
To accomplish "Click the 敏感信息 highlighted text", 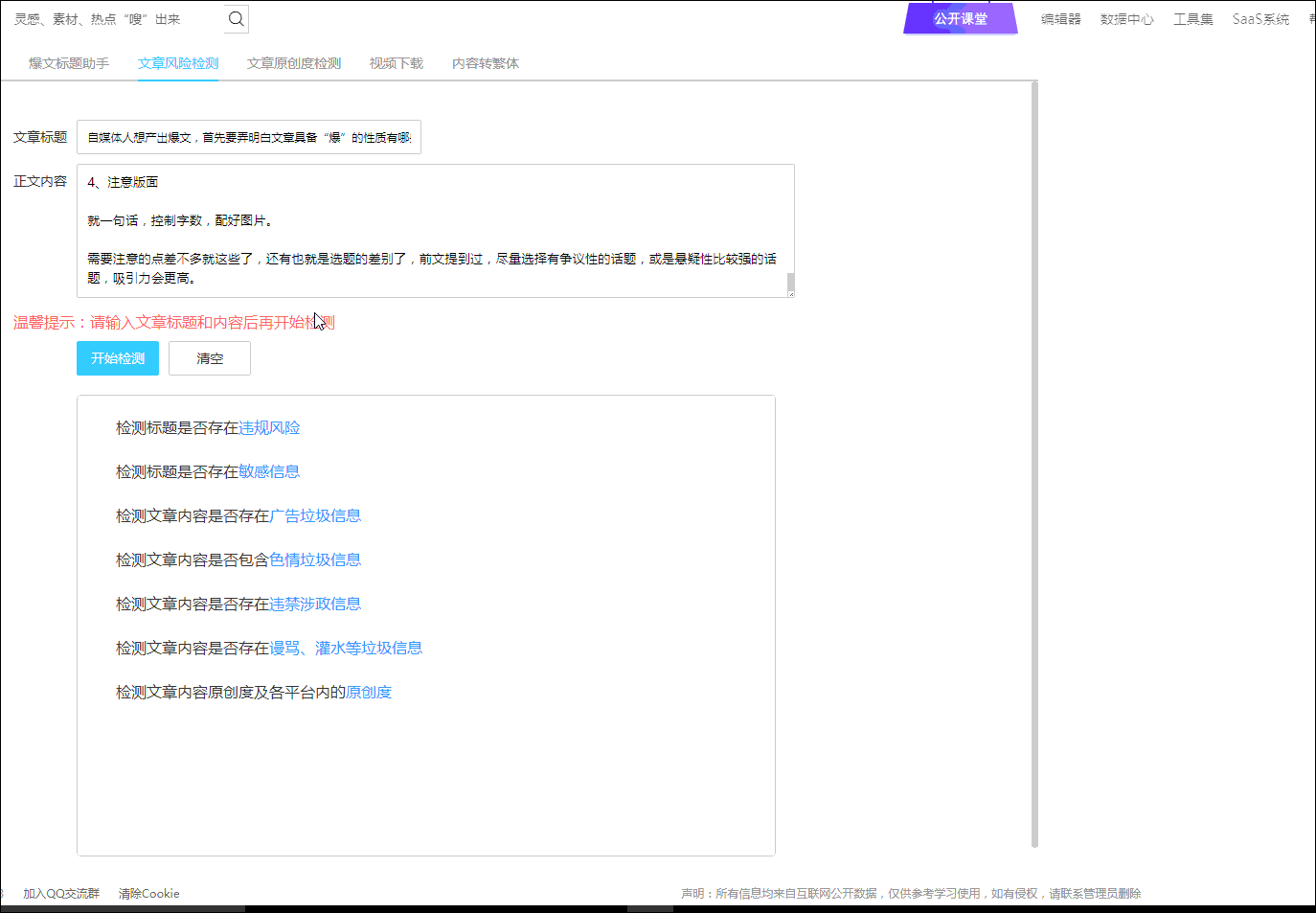I will tap(269, 471).
